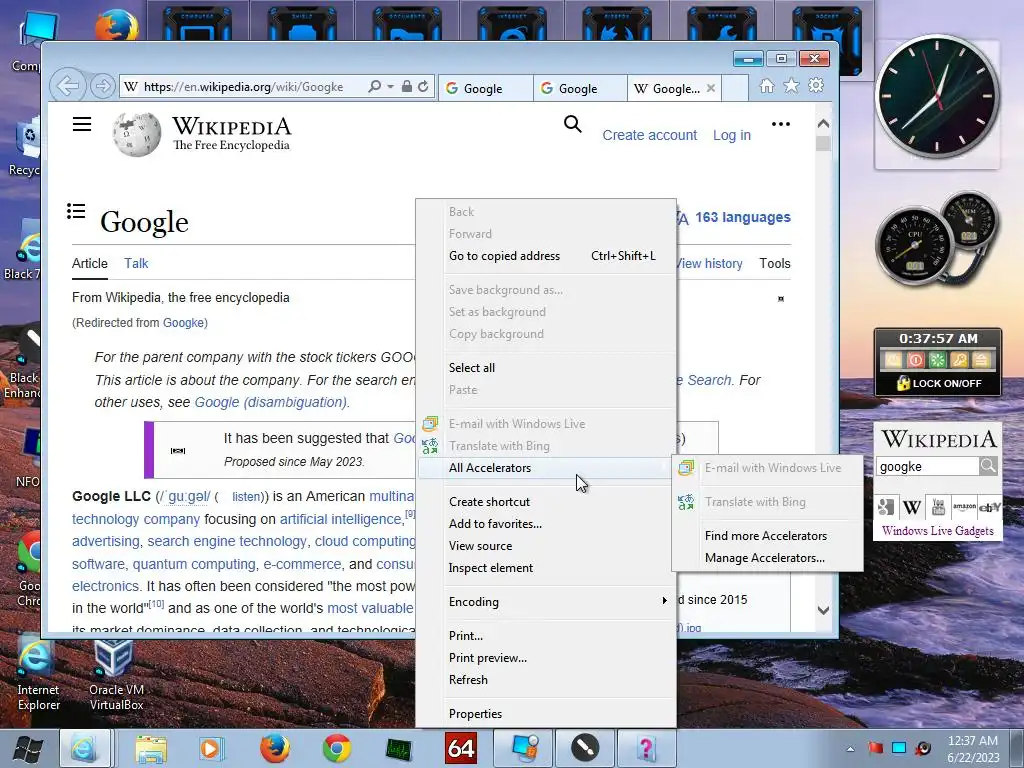Choose Select all in context menu
Viewport: 1024px width, 768px height.
546,368
